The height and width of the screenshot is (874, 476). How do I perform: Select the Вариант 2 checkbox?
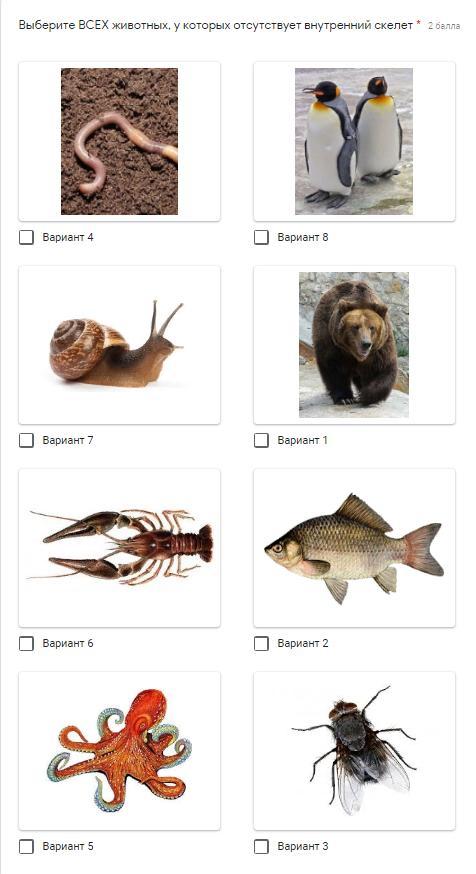click(261, 644)
